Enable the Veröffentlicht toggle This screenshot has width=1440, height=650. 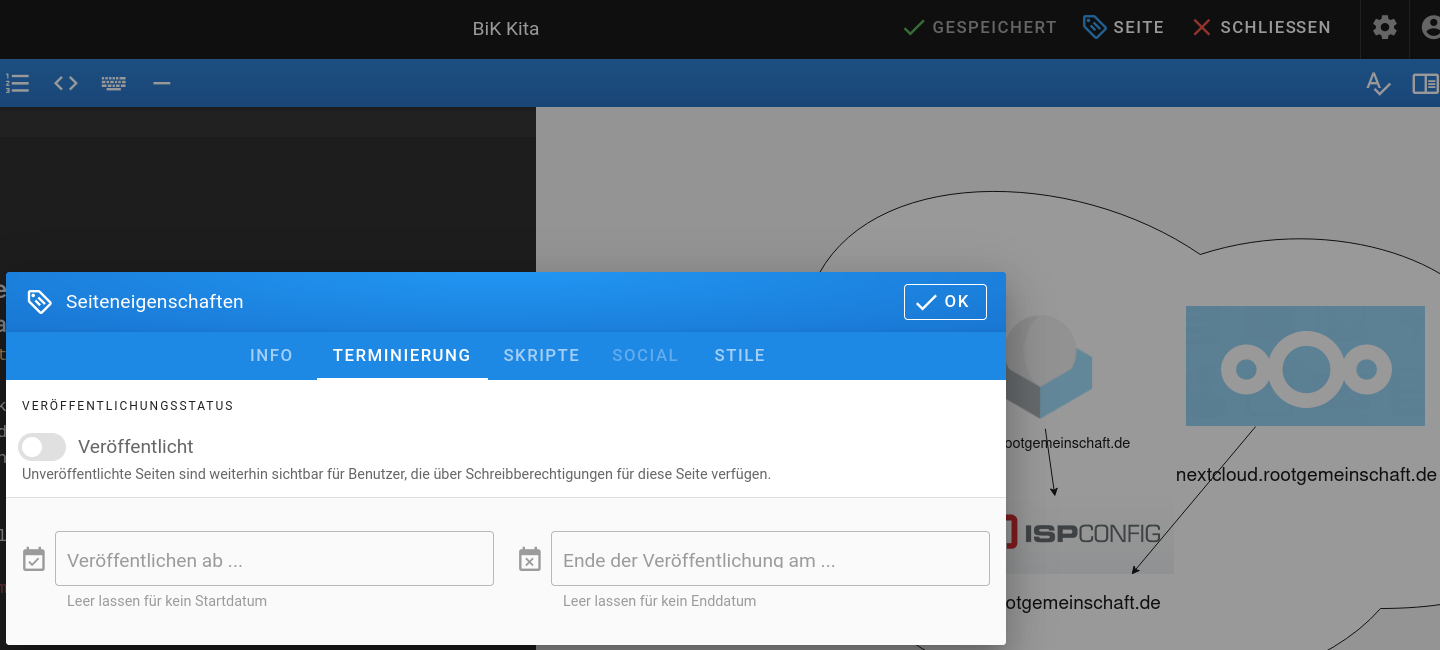[41, 446]
